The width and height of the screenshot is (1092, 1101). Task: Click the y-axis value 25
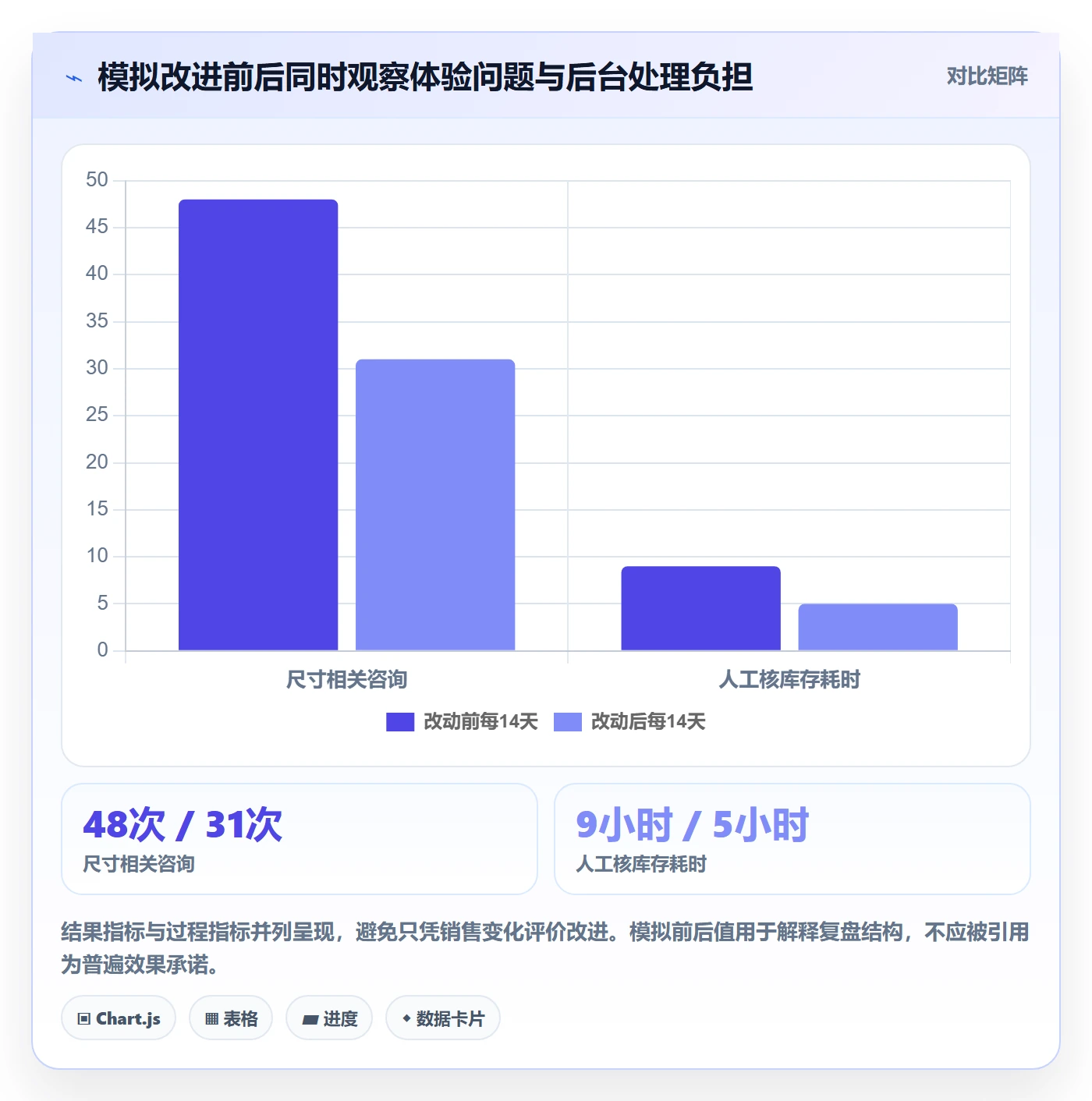pos(97,415)
